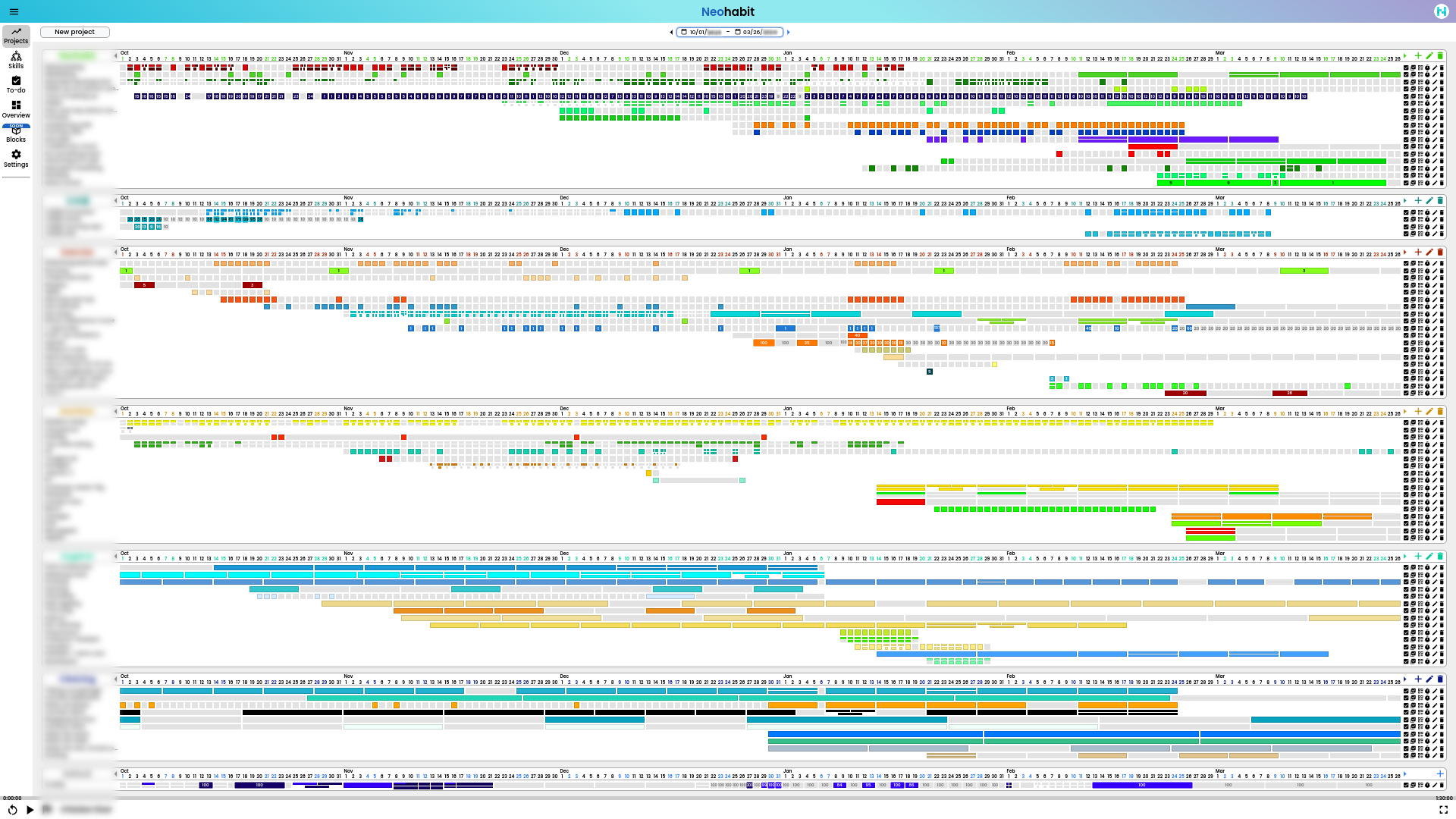Open the Skills section
This screenshot has height=819, width=1456.
point(16,61)
